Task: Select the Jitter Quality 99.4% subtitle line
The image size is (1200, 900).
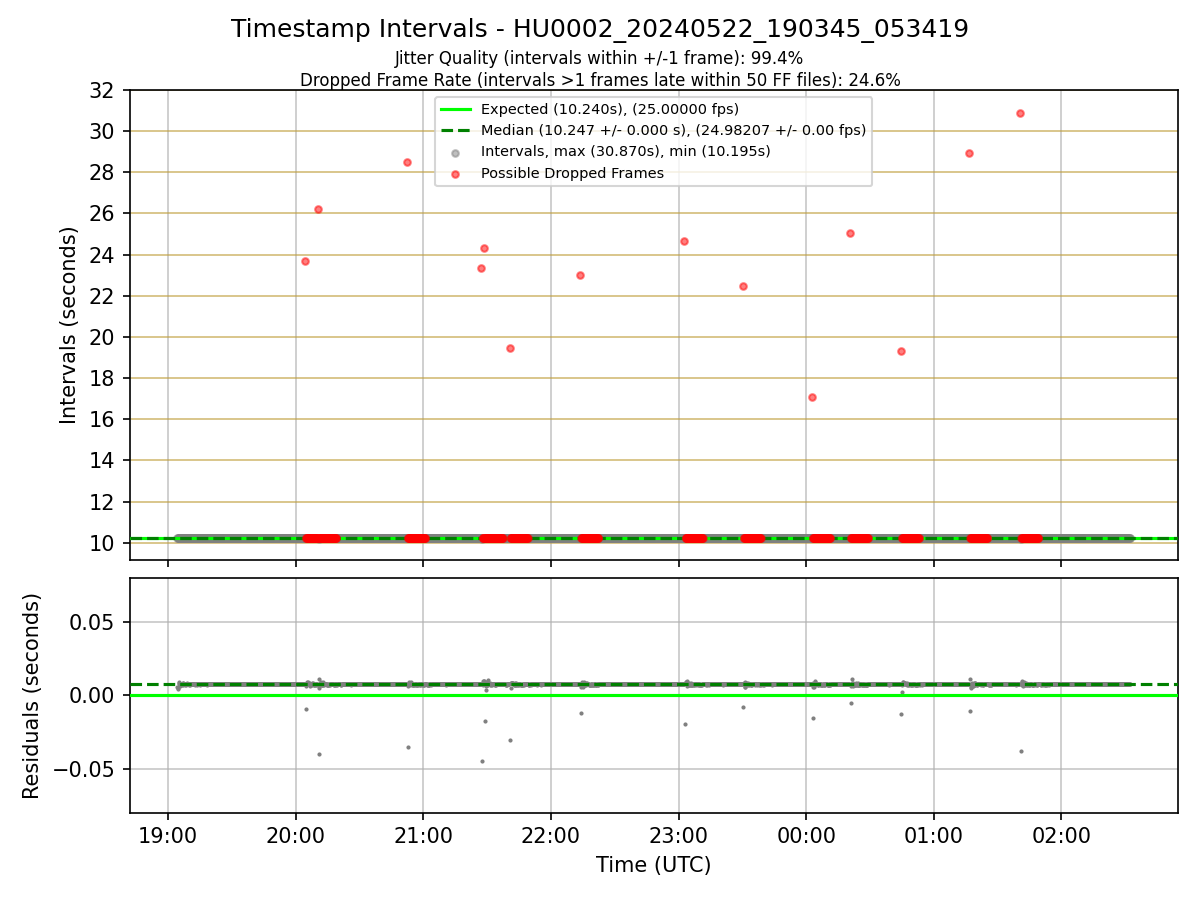Action: [599, 58]
